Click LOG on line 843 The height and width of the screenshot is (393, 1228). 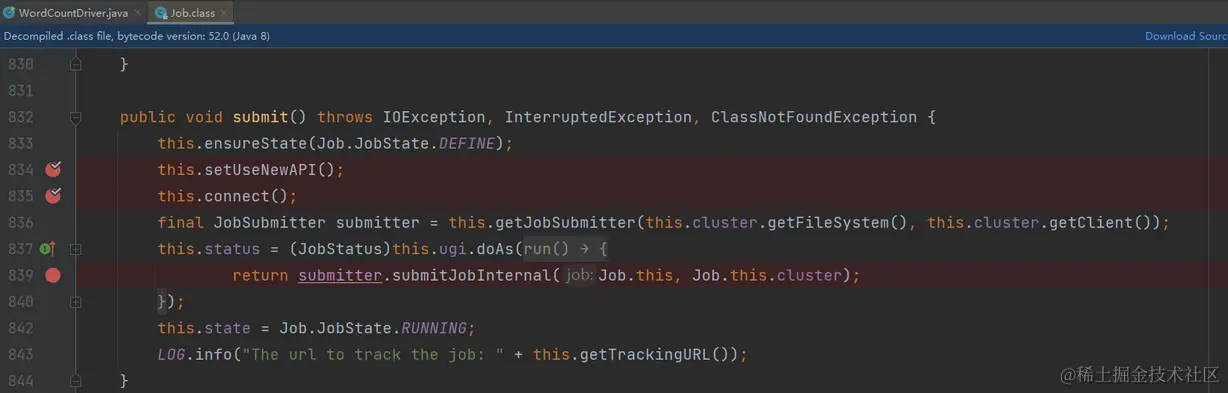coord(172,354)
